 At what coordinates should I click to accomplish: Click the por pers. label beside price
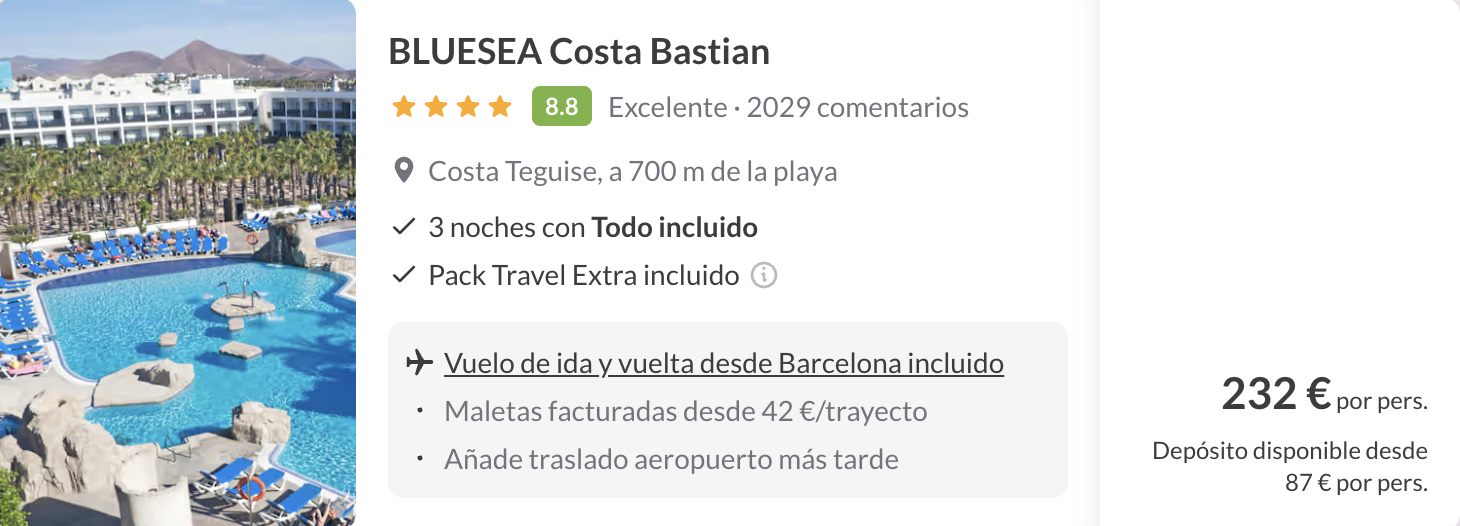1381,401
